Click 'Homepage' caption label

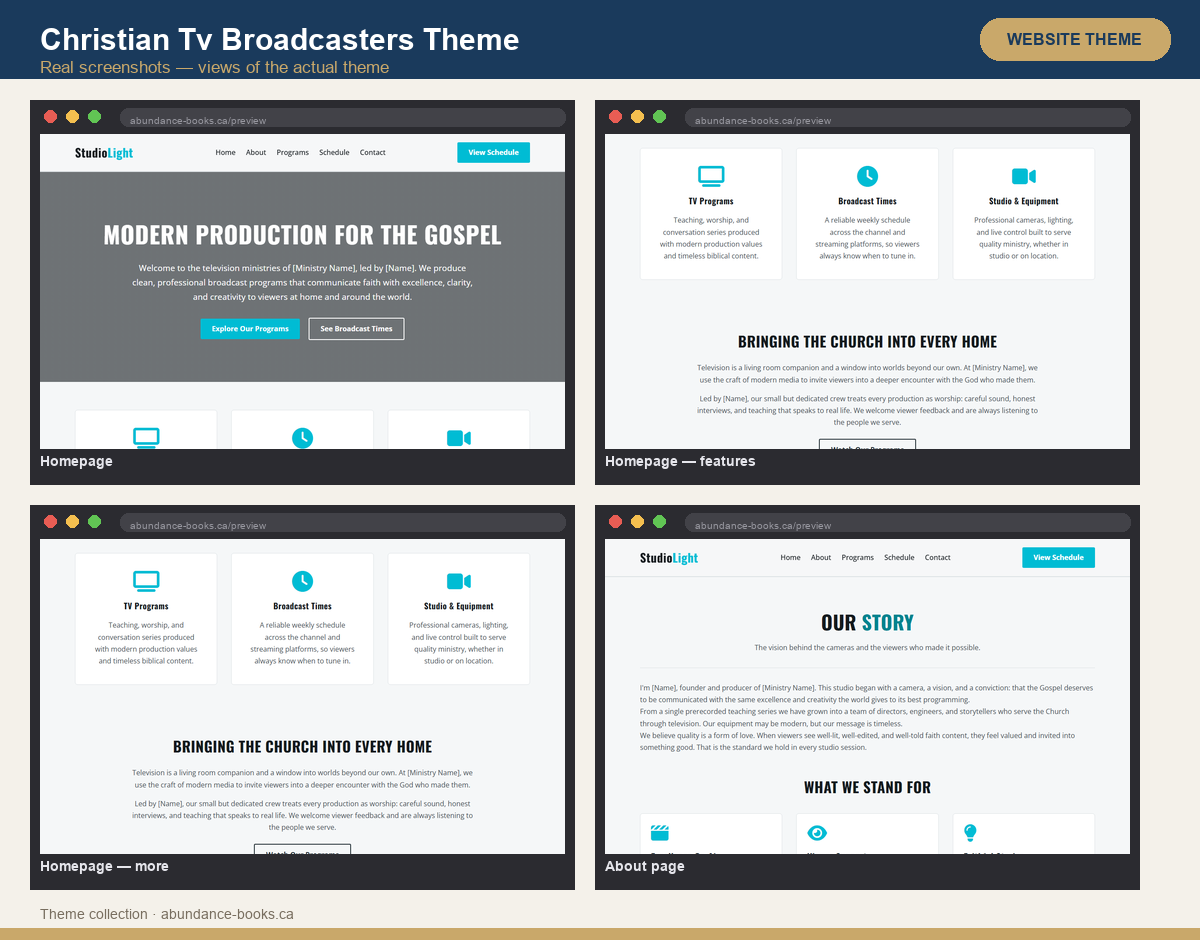[76, 462]
